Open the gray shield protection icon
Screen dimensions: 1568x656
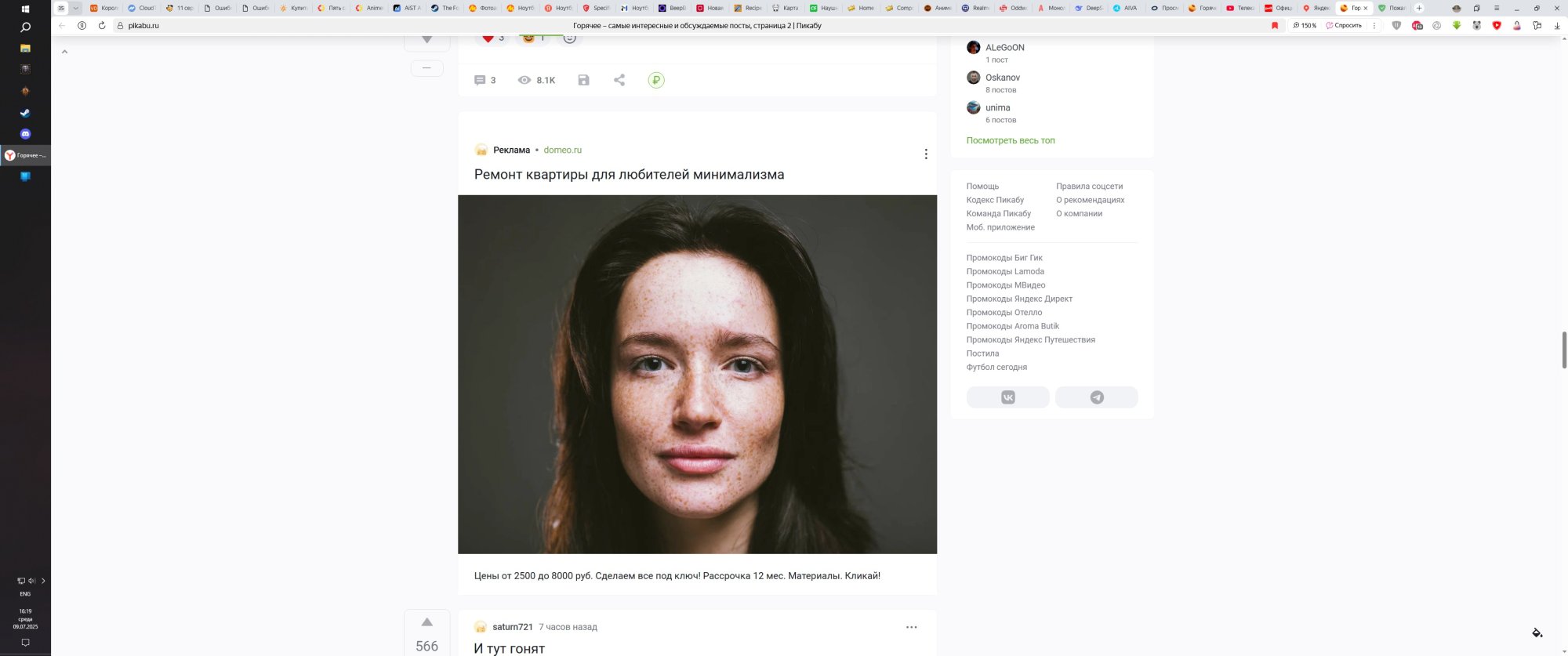1396,25
